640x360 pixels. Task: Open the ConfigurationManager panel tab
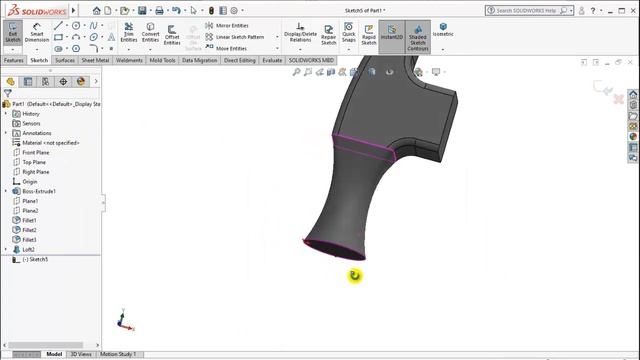(x=45, y=82)
